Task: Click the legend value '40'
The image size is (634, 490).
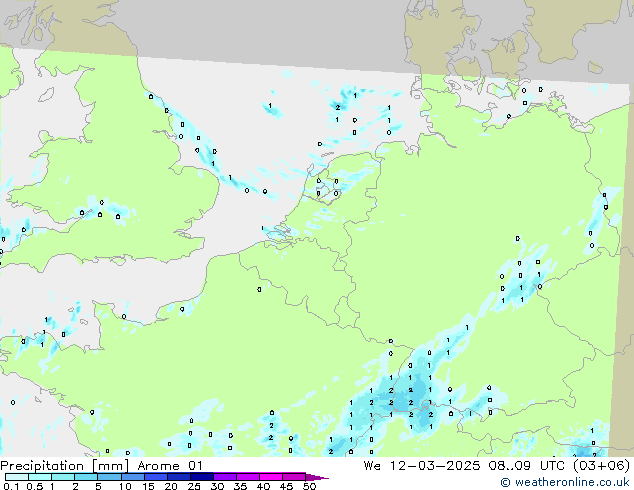Action: click(x=263, y=486)
